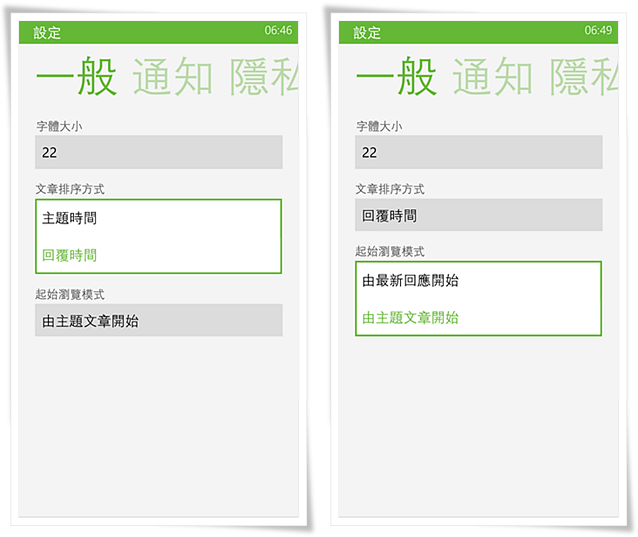
Task: Open 字體大小 picker showing 22, right screen
Action: 478,152
